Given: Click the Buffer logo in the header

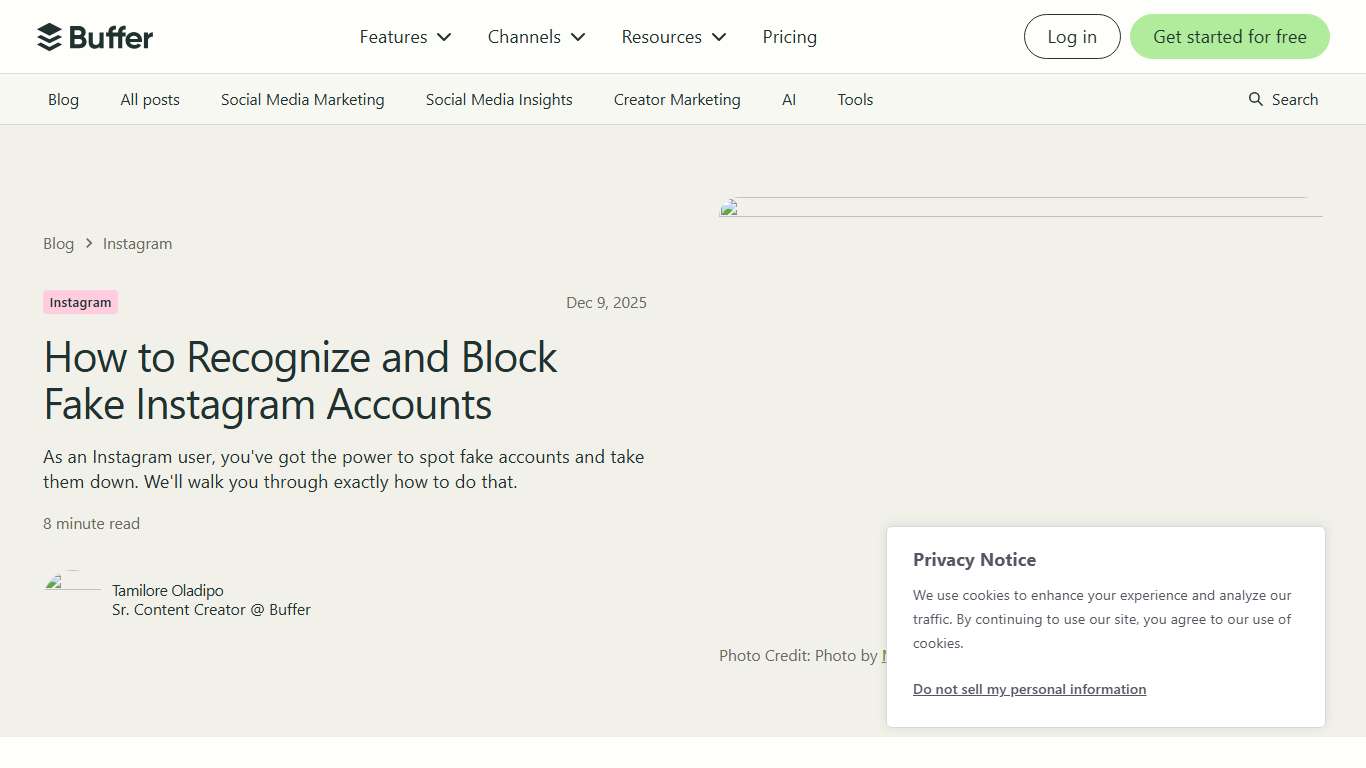Looking at the screenshot, I should [x=95, y=36].
